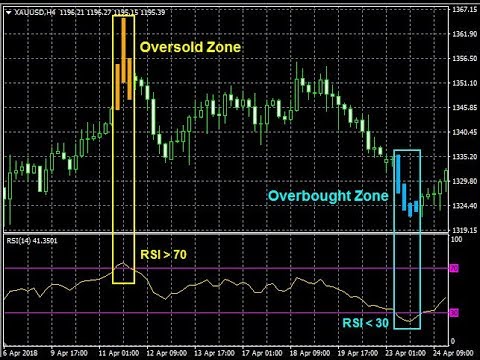The height and width of the screenshot is (360, 480).
Task: Select the 18 Apr 09:00 time label
Action: coord(310,353)
